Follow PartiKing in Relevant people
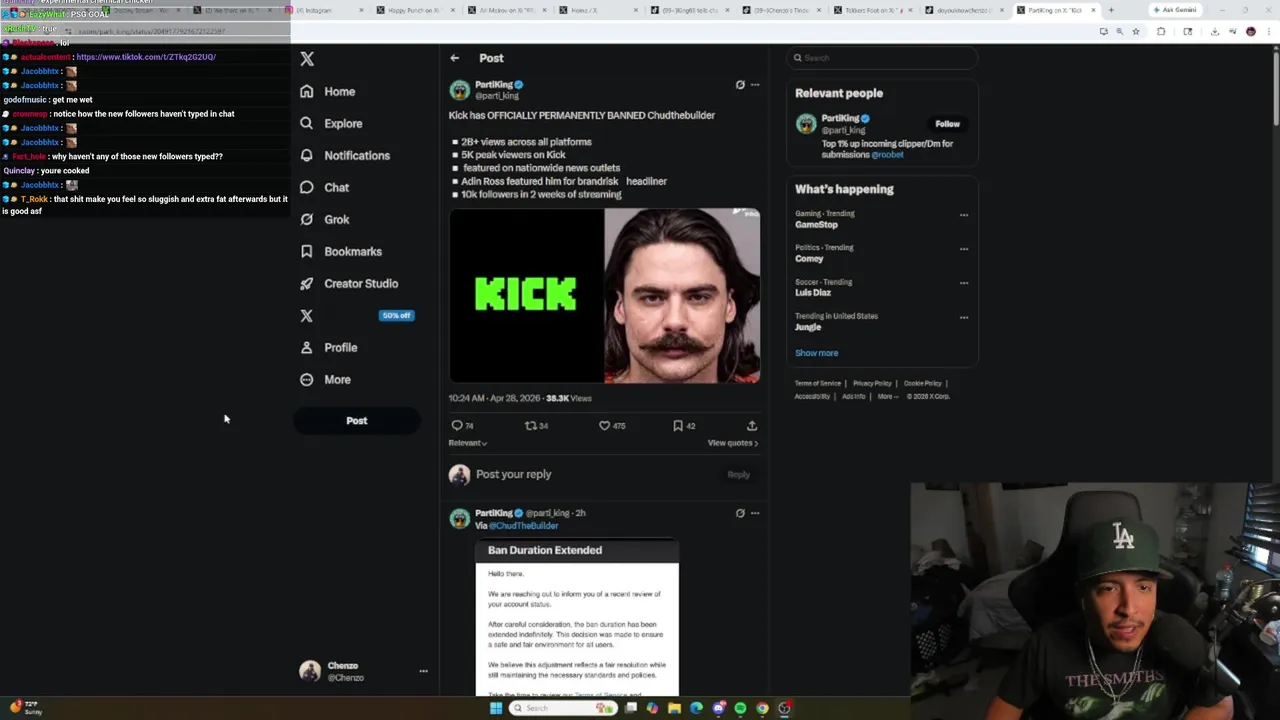1280x720 pixels. tap(947, 124)
